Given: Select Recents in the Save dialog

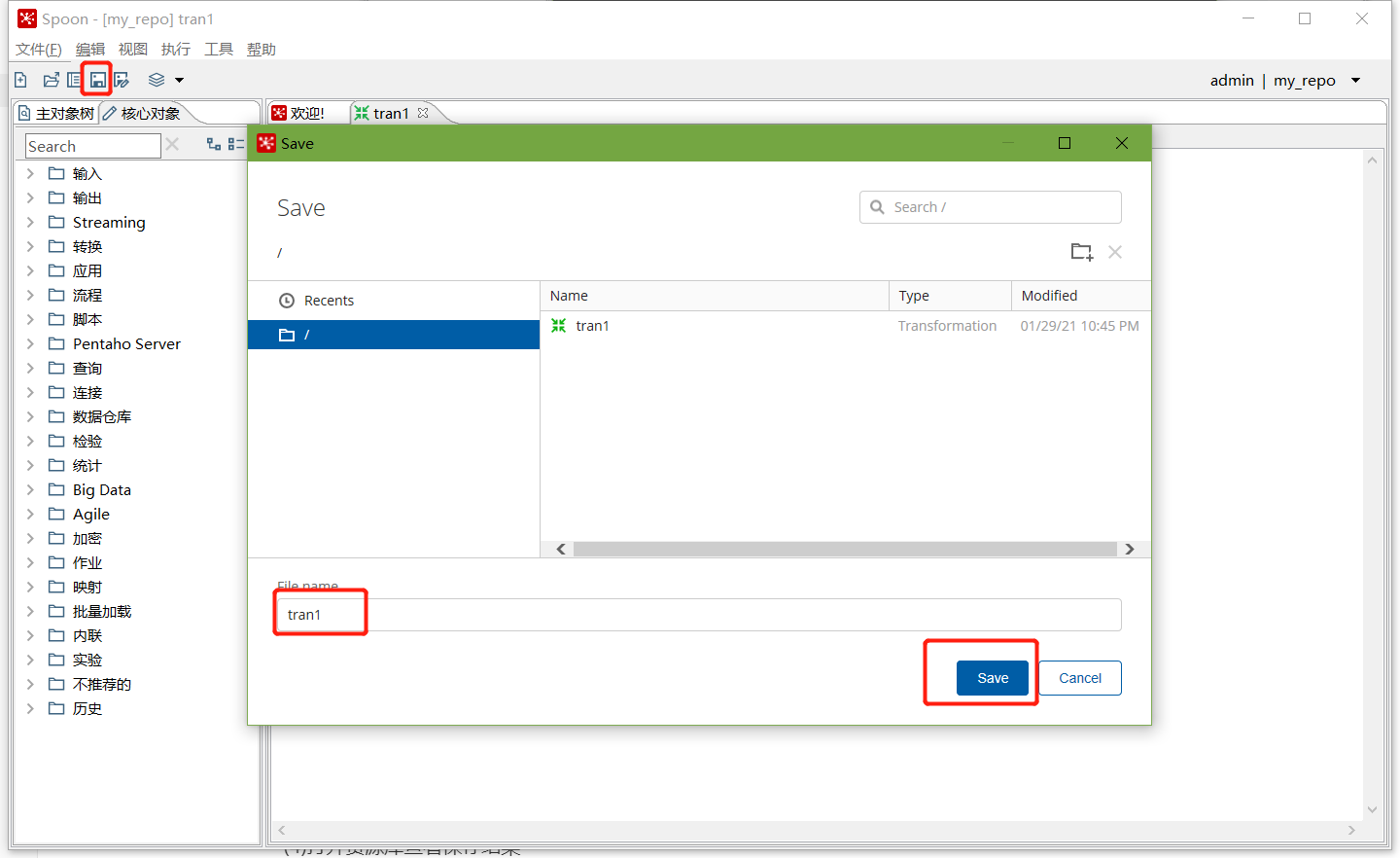Looking at the screenshot, I should pos(394,301).
